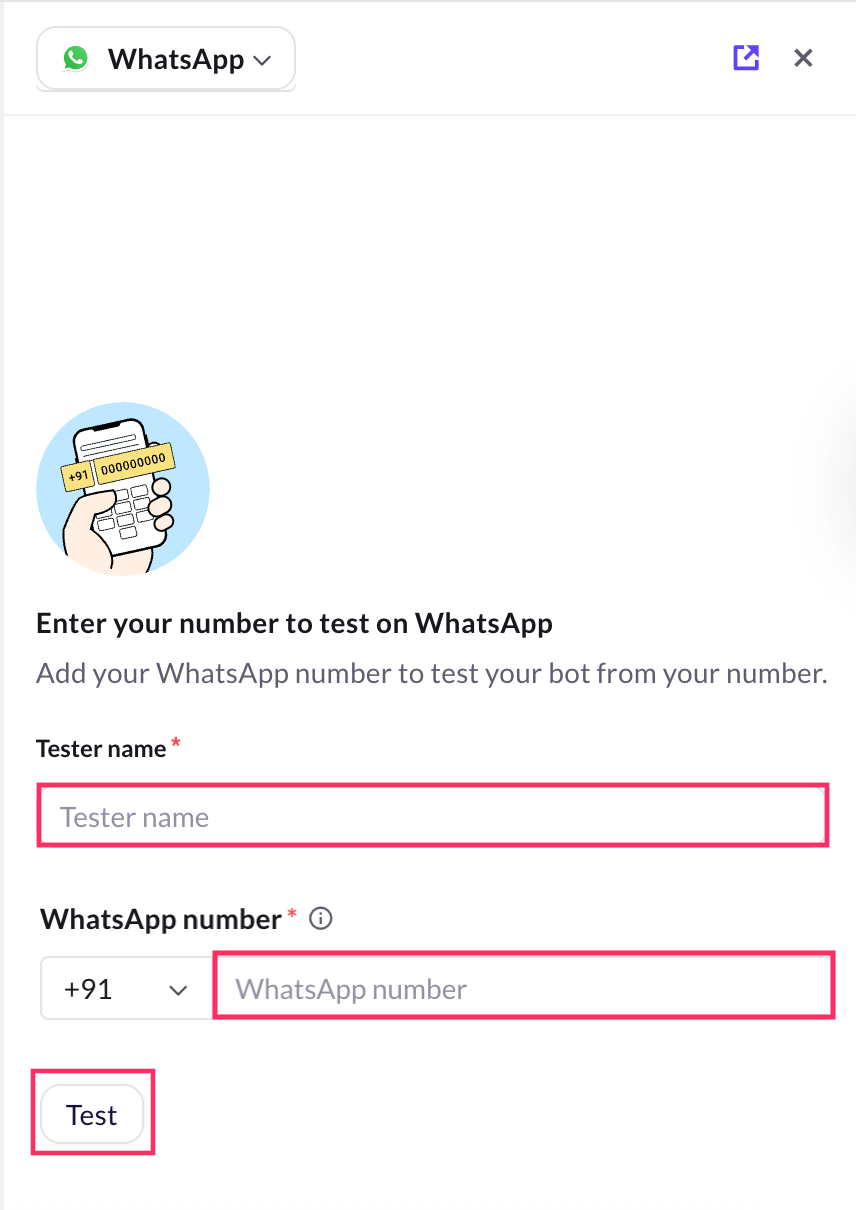The width and height of the screenshot is (856, 1210).
Task: Click the WhatsApp channel name text
Action: click(176, 59)
